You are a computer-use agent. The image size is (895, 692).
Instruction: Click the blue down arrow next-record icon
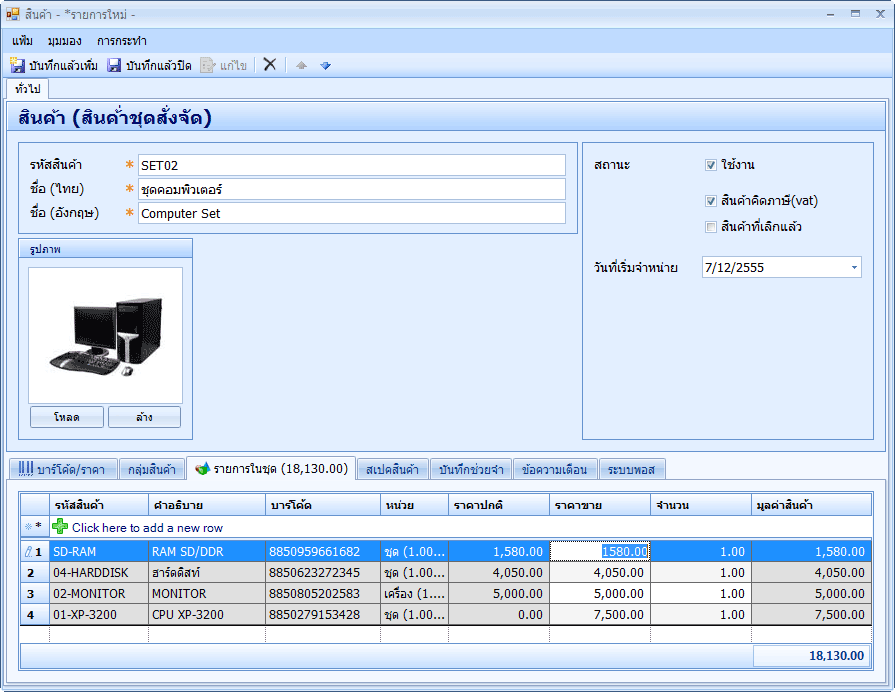tap(325, 65)
